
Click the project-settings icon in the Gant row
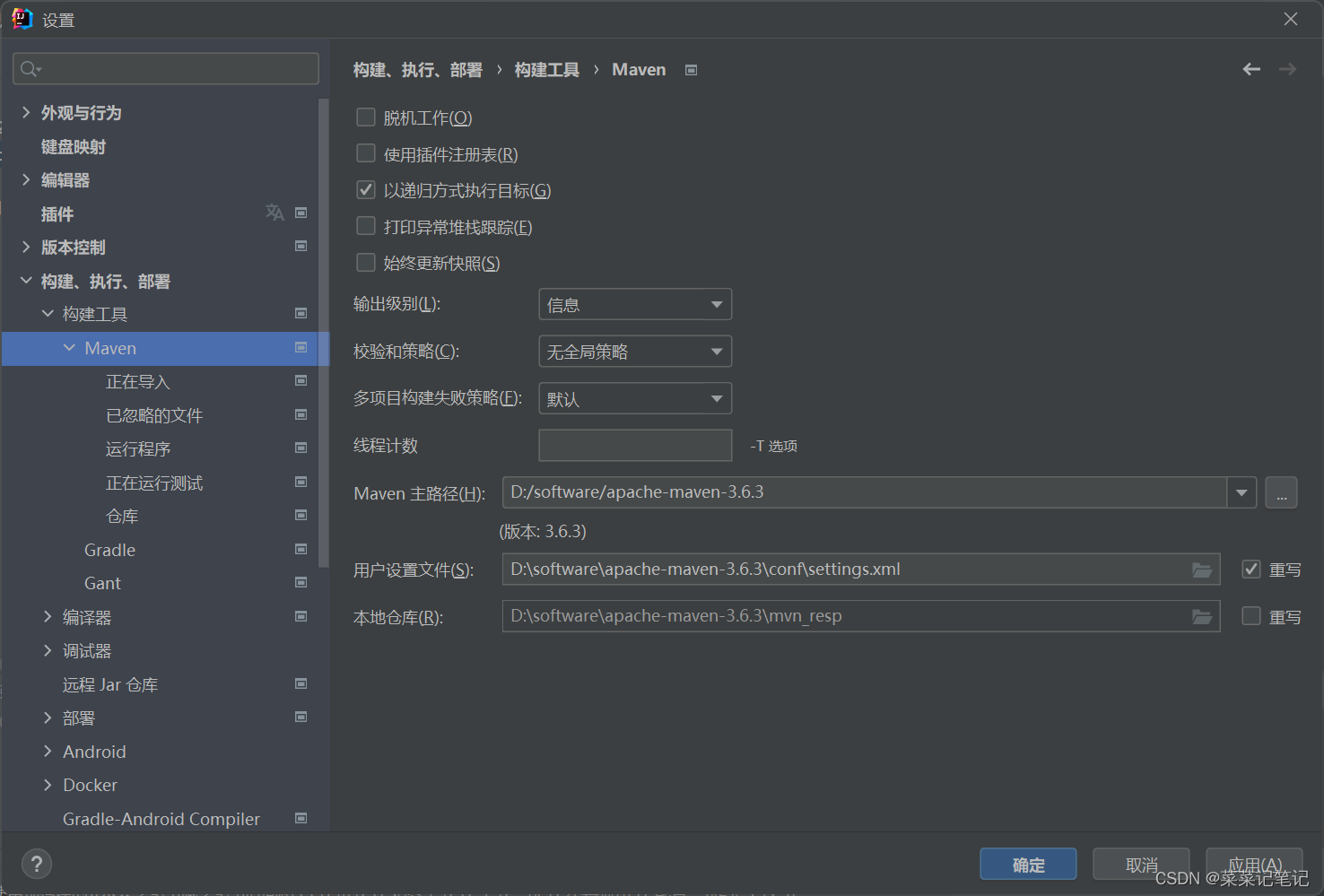click(x=301, y=582)
